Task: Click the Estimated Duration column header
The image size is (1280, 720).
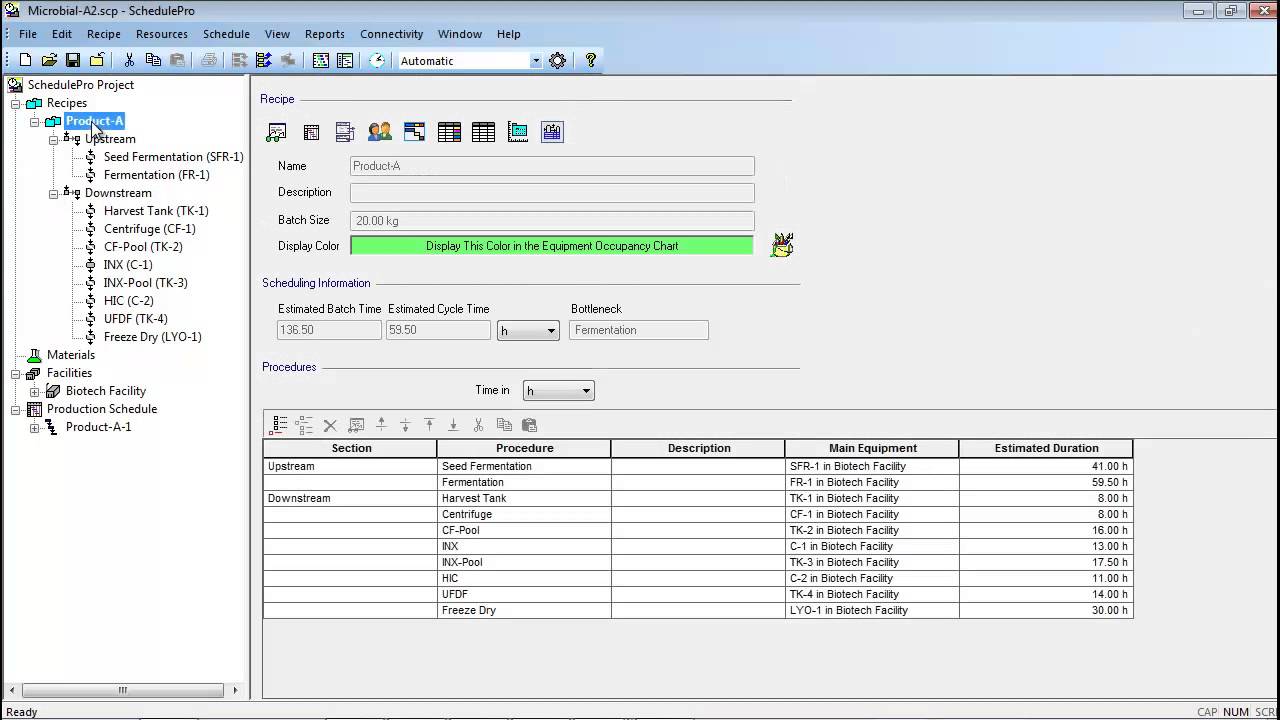Action: coord(1046,448)
